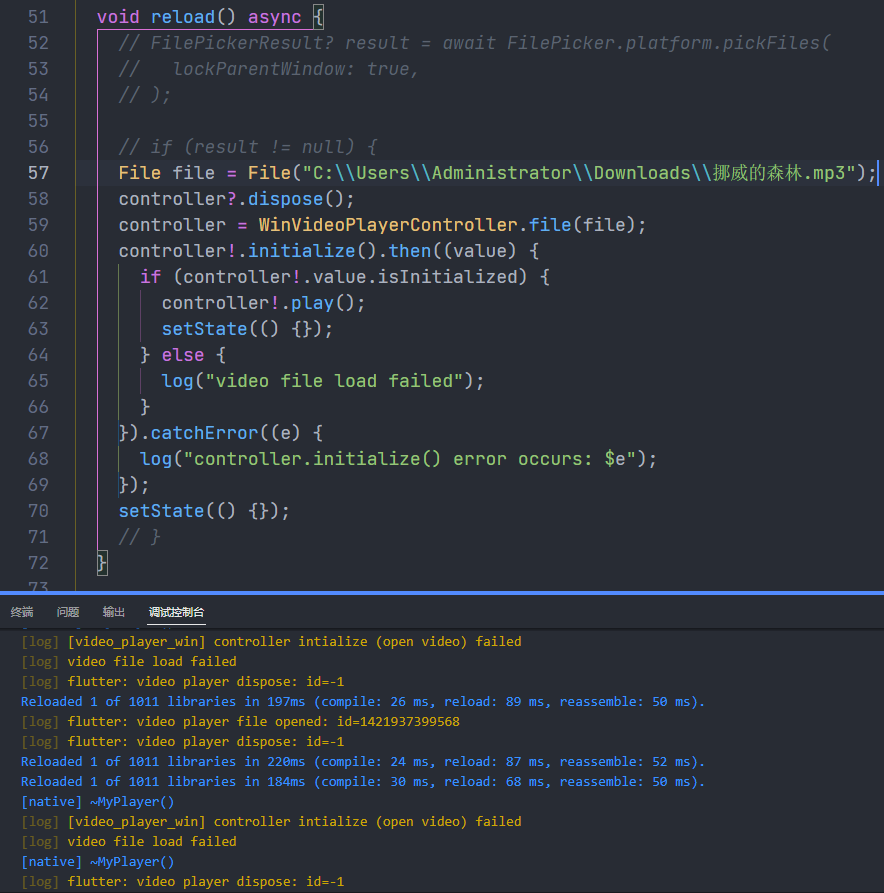Image resolution: width=884 pixels, height=893 pixels.
Task: Click the '// }' comment on line 71
Action: (x=140, y=537)
